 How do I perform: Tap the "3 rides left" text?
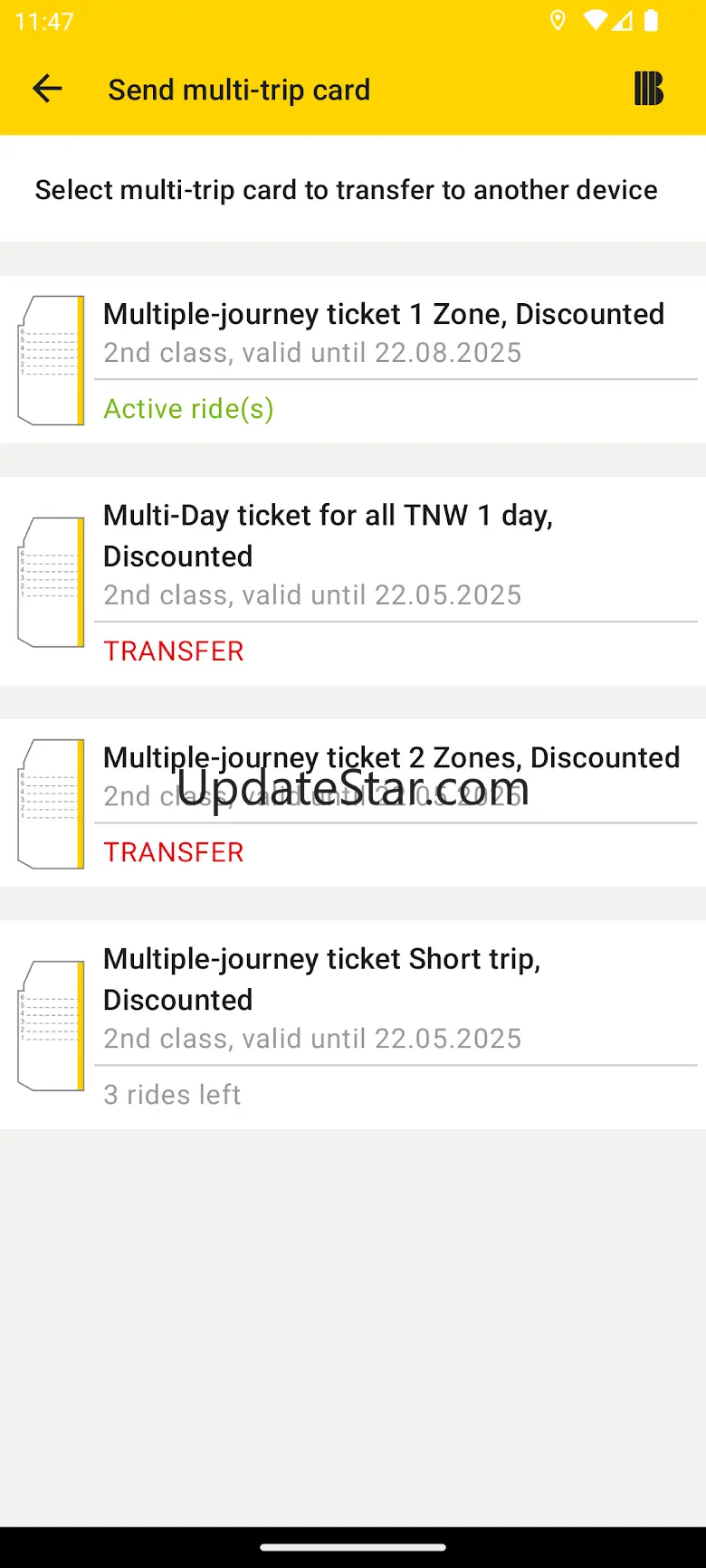172,1095
